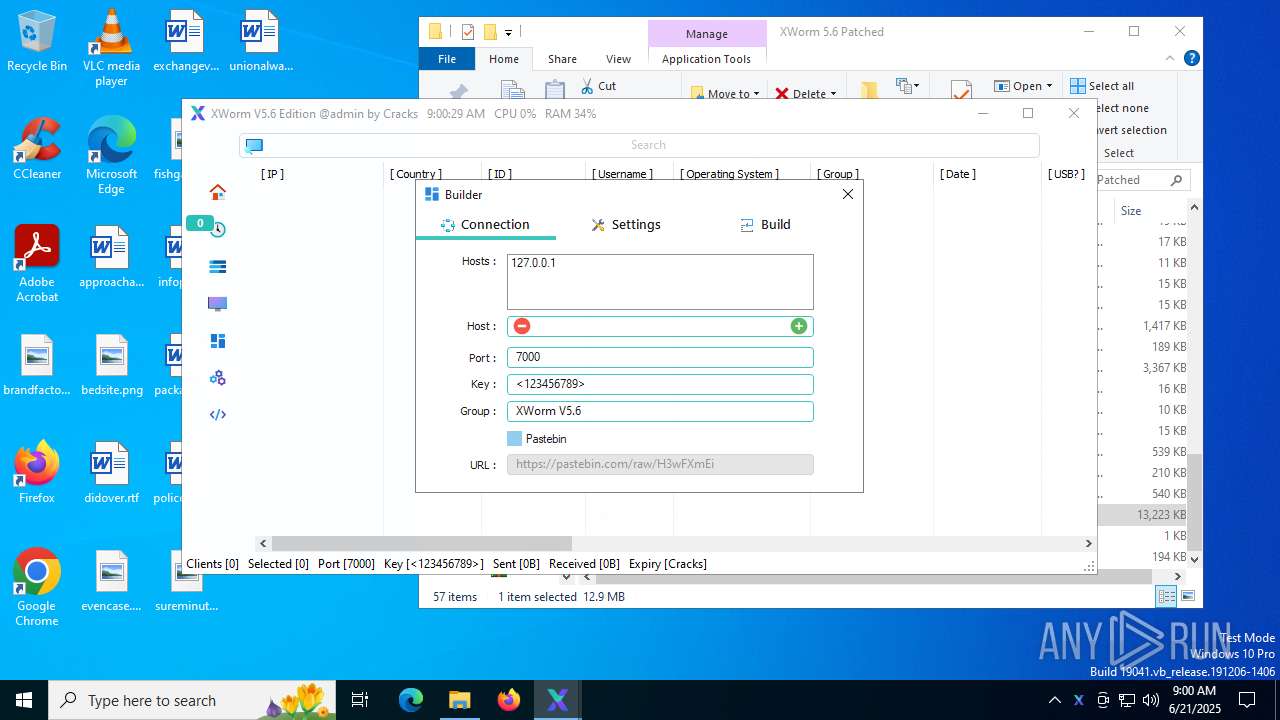Click the taskbar search box
1280x720 pixels.
point(192,700)
